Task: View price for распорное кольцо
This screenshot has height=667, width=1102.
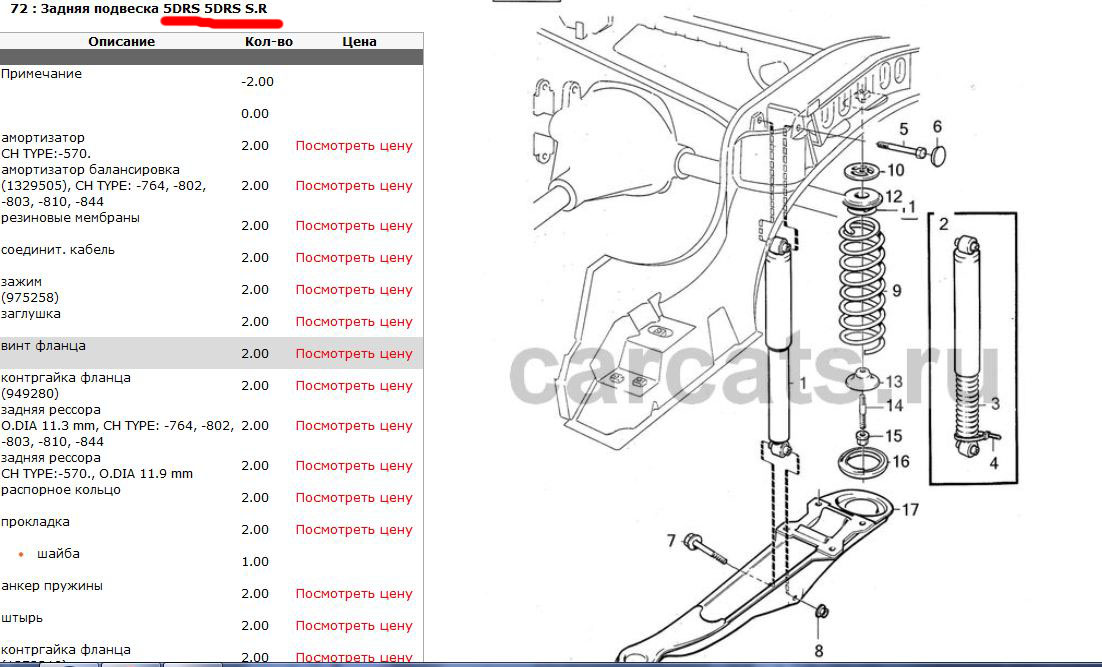Action: coord(353,498)
